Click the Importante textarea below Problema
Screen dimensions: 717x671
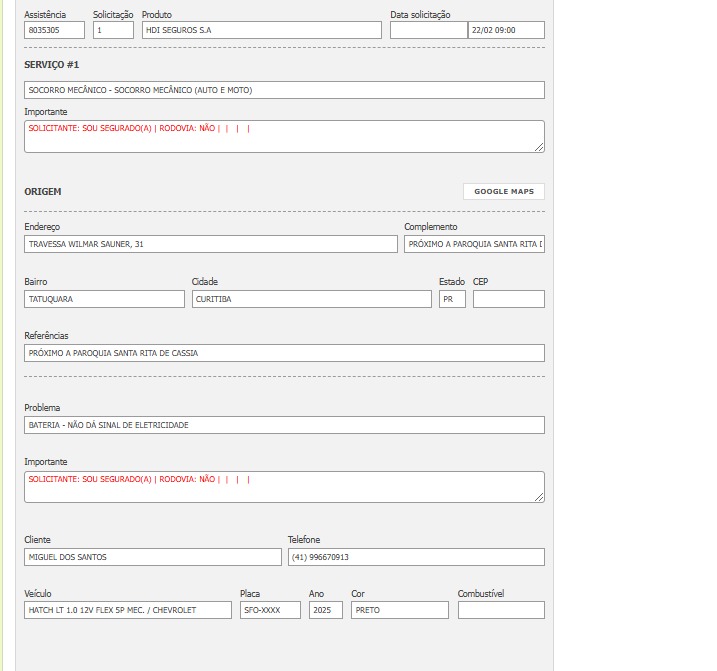(284, 487)
